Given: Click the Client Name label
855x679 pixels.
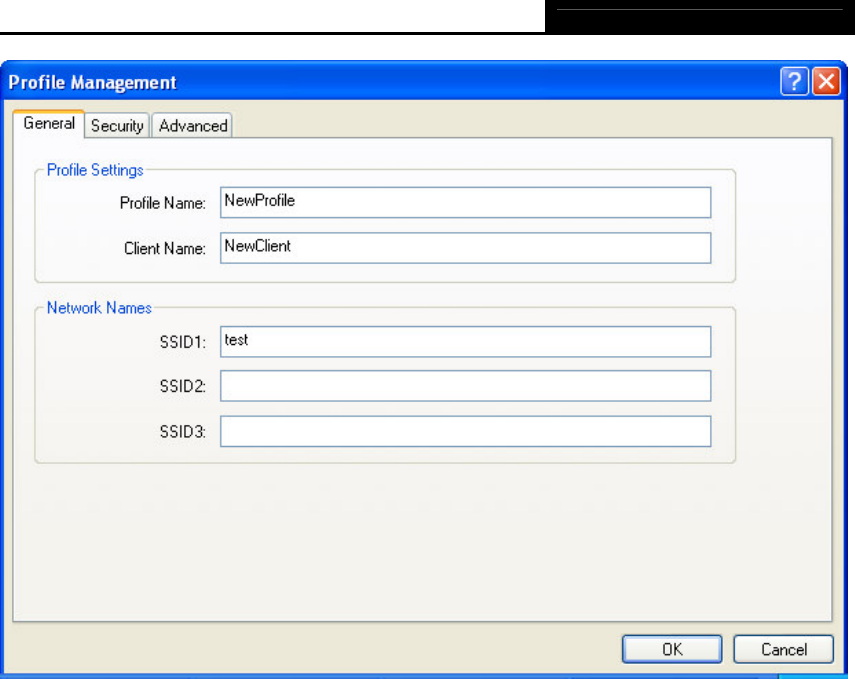Looking at the screenshot, I should tap(165, 249).
